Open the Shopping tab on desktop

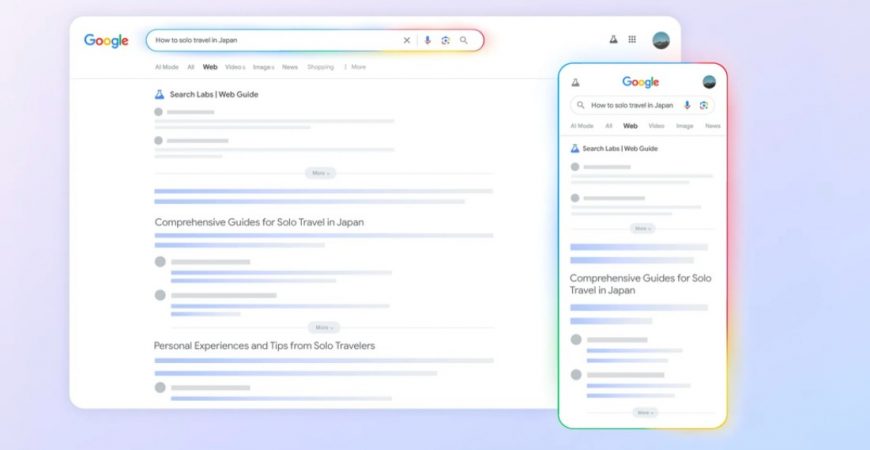(x=321, y=67)
